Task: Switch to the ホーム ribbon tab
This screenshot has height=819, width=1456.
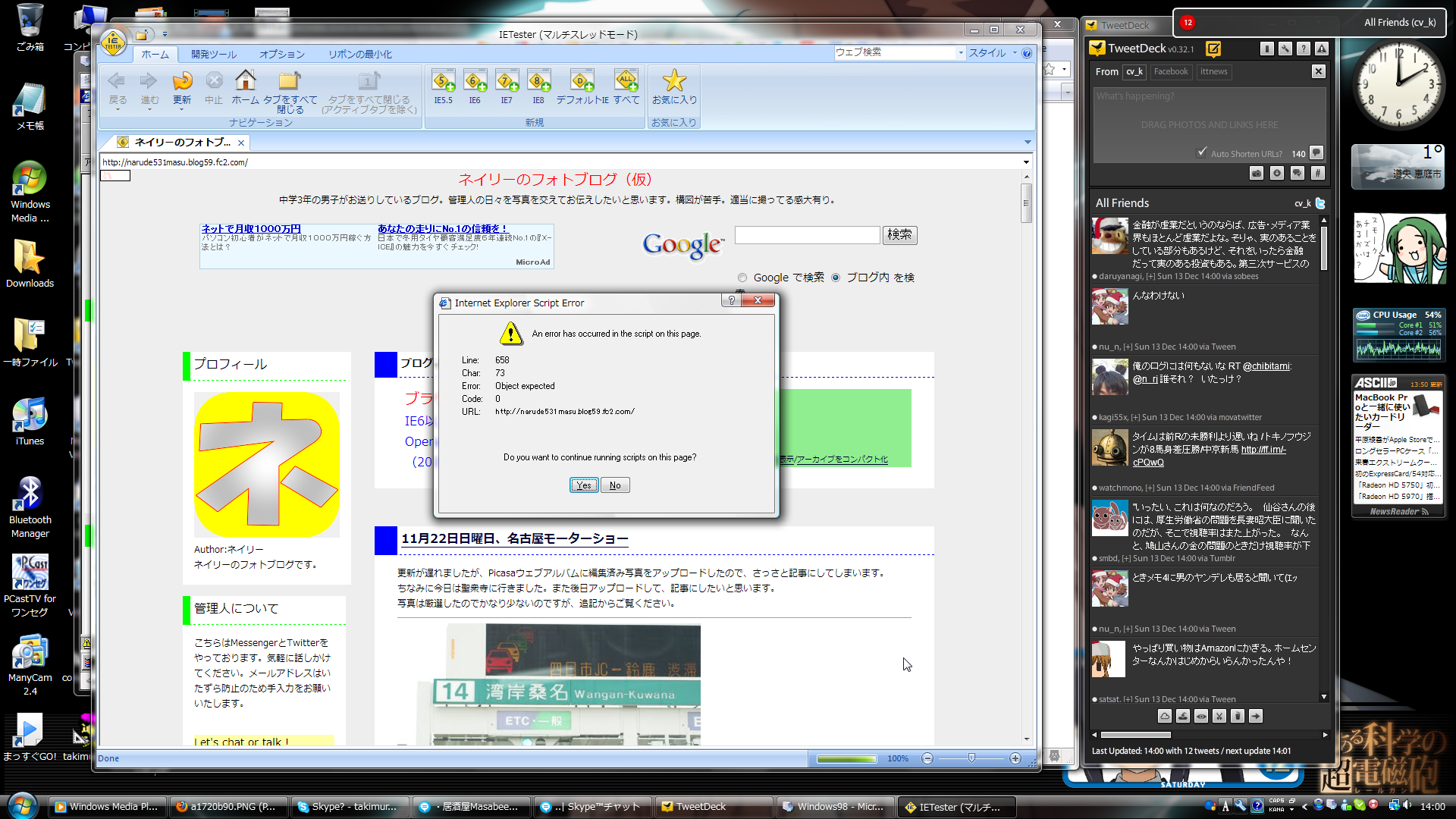Action: [155, 54]
